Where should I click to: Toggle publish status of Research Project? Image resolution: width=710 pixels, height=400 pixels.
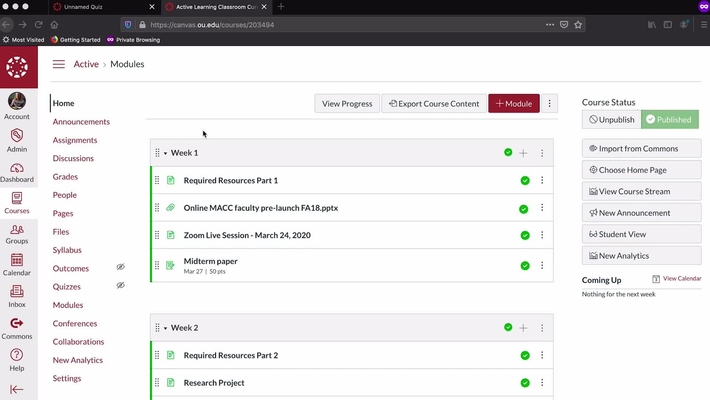525,383
